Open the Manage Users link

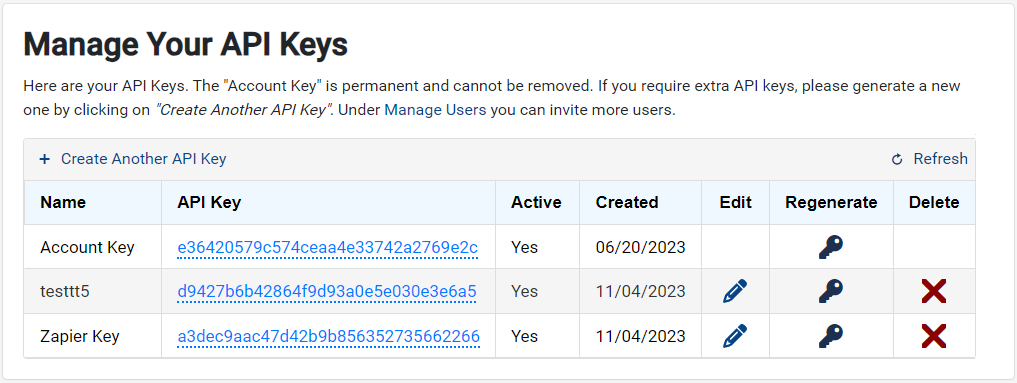point(435,110)
